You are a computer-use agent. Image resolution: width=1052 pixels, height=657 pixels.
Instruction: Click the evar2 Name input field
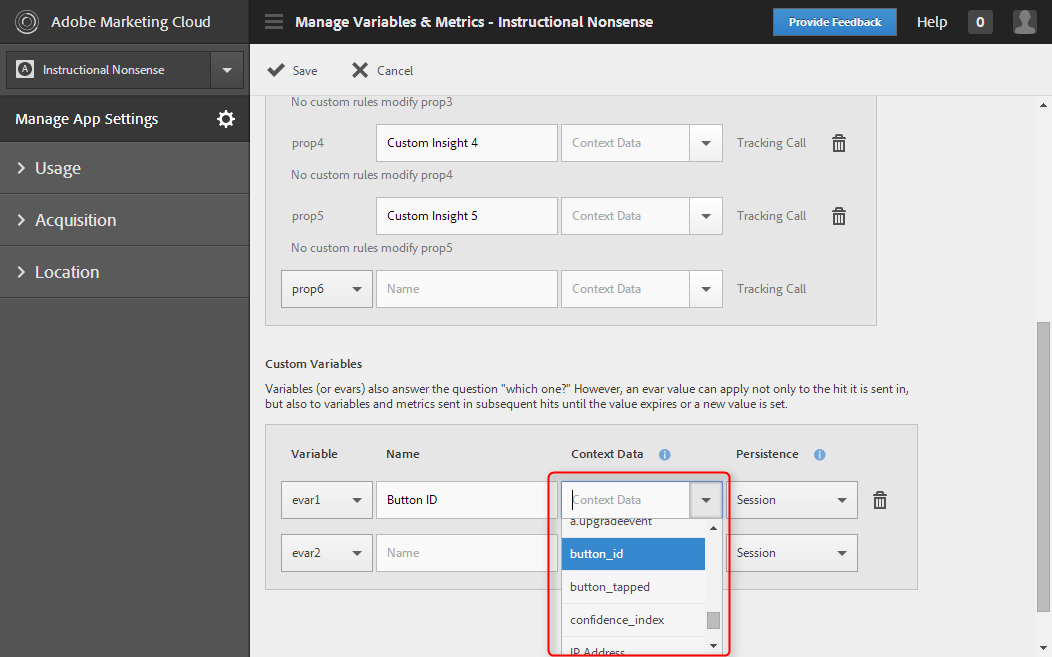point(465,553)
